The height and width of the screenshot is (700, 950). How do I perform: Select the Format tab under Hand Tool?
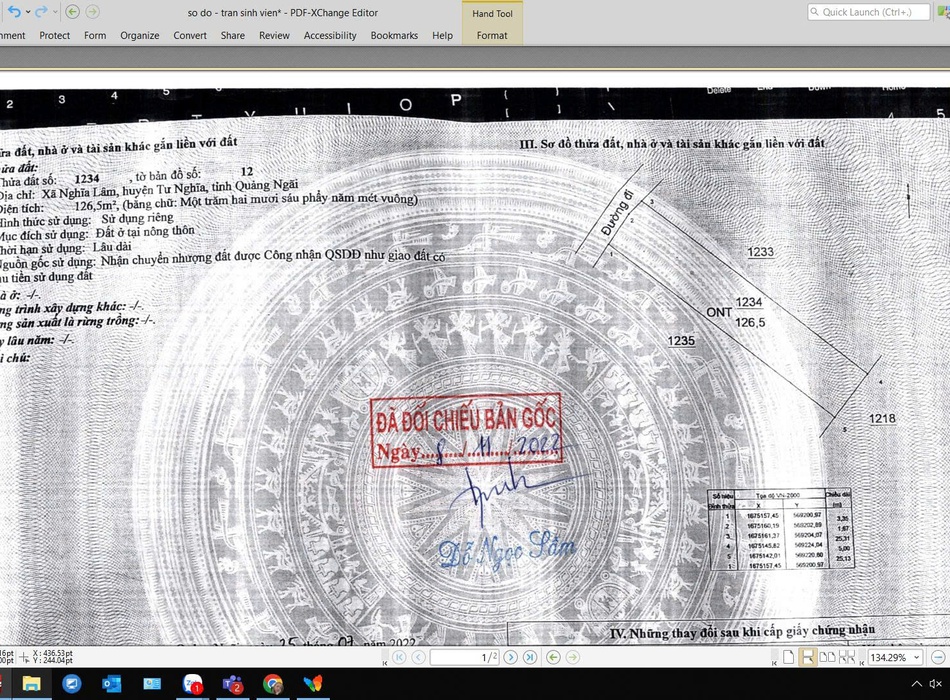491,35
